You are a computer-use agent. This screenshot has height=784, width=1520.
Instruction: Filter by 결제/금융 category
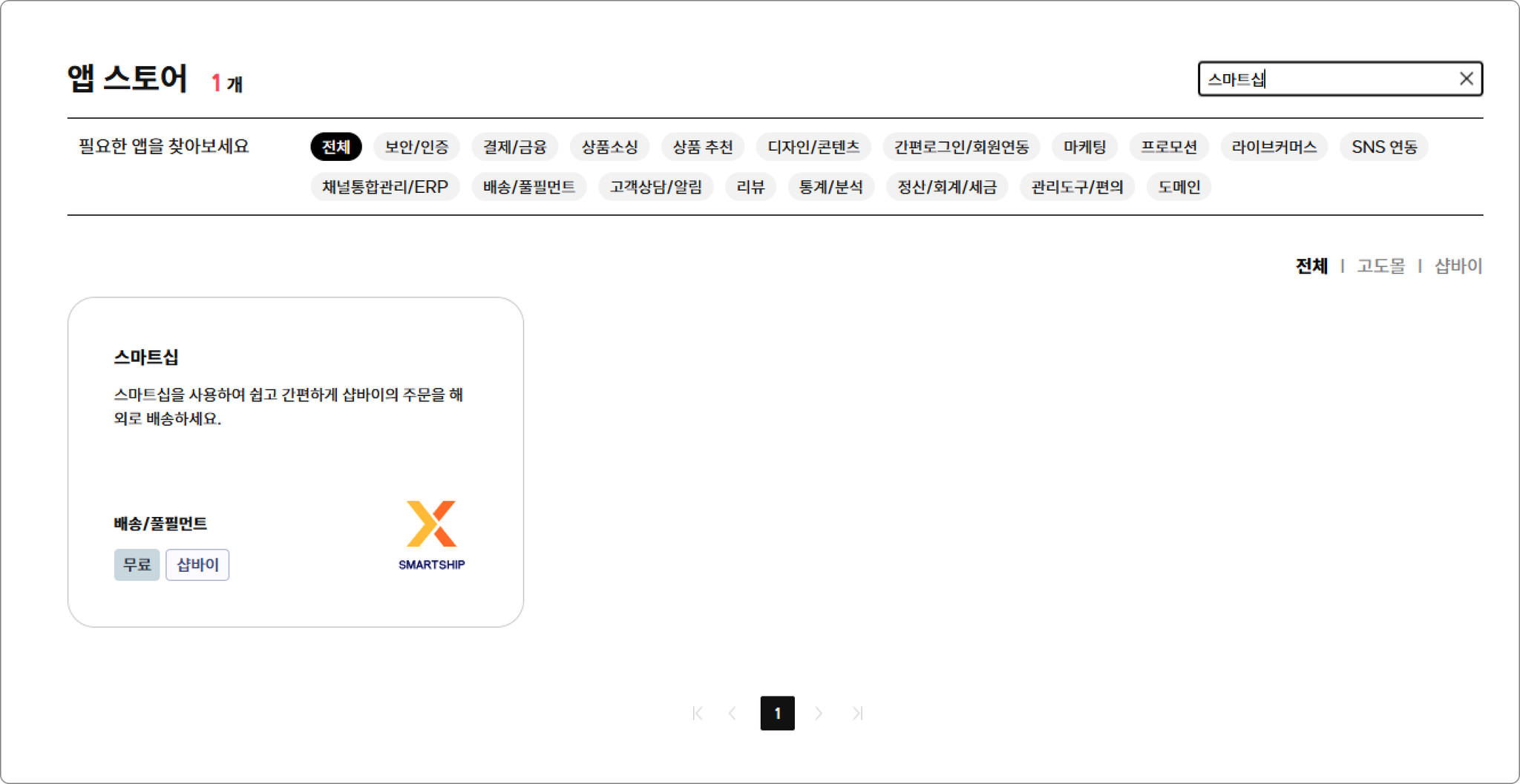[514, 146]
